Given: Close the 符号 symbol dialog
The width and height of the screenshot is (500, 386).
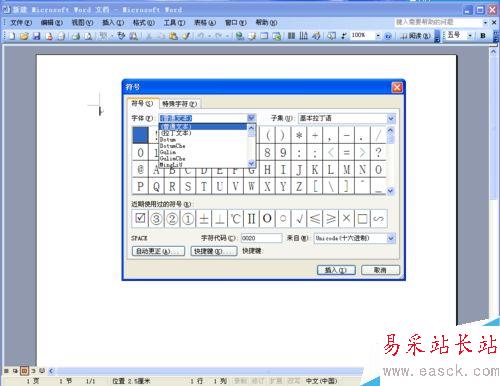Looking at the screenshot, I should tap(397, 87).
